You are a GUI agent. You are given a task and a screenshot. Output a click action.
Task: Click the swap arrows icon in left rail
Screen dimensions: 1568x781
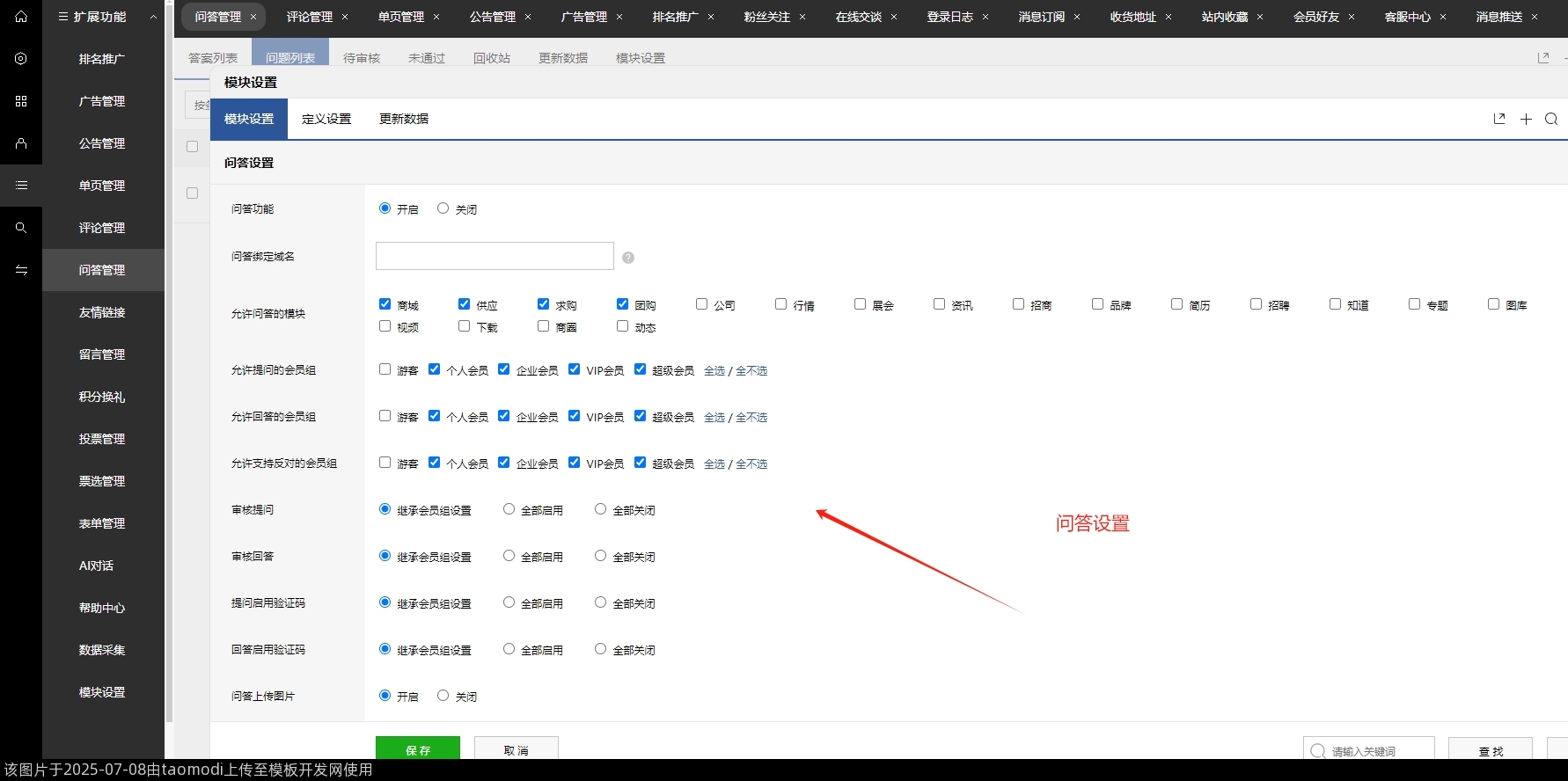pos(21,270)
